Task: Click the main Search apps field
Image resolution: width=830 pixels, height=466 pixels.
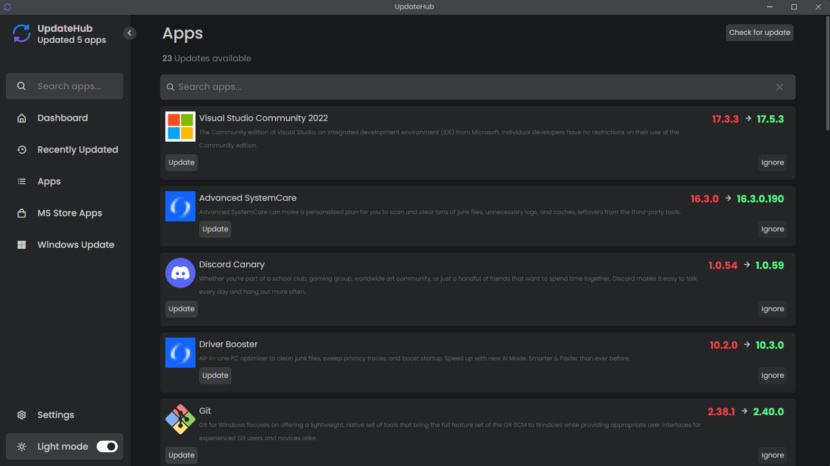Action: pyautogui.click(x=477, y=87)
